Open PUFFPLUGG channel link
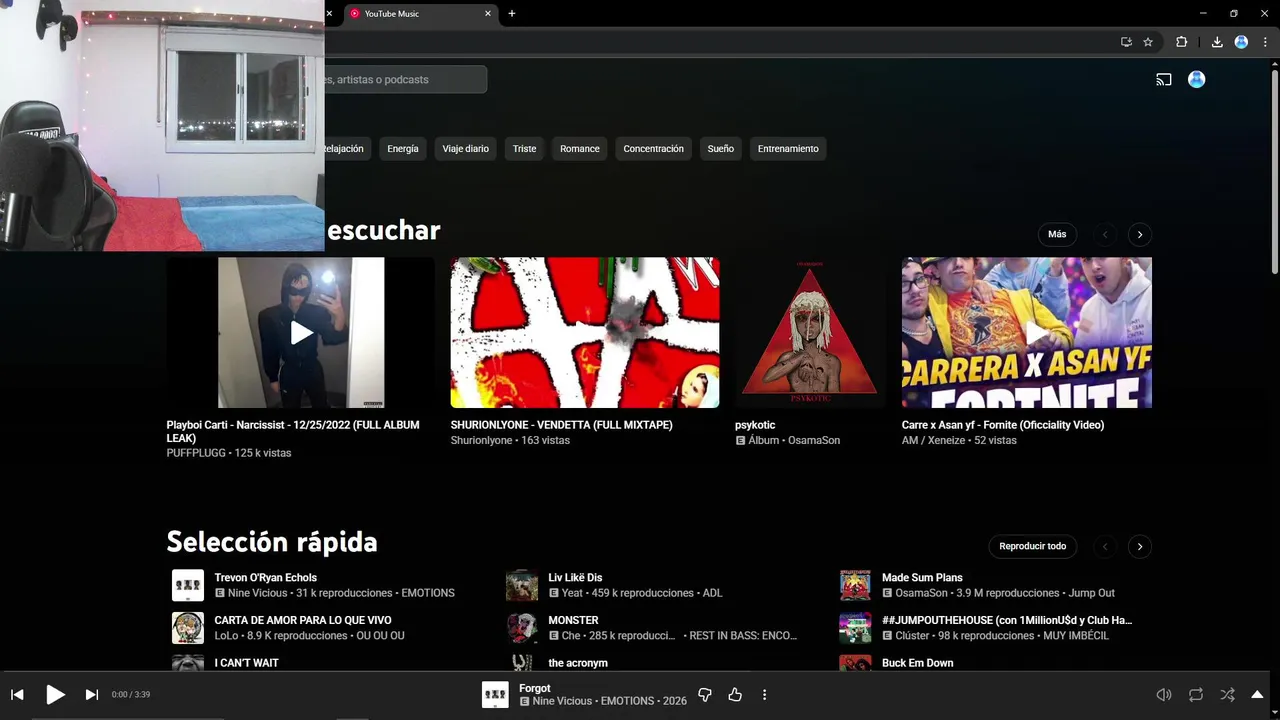1280x720 pixels. pyautogui.click(x=196, y=453)
